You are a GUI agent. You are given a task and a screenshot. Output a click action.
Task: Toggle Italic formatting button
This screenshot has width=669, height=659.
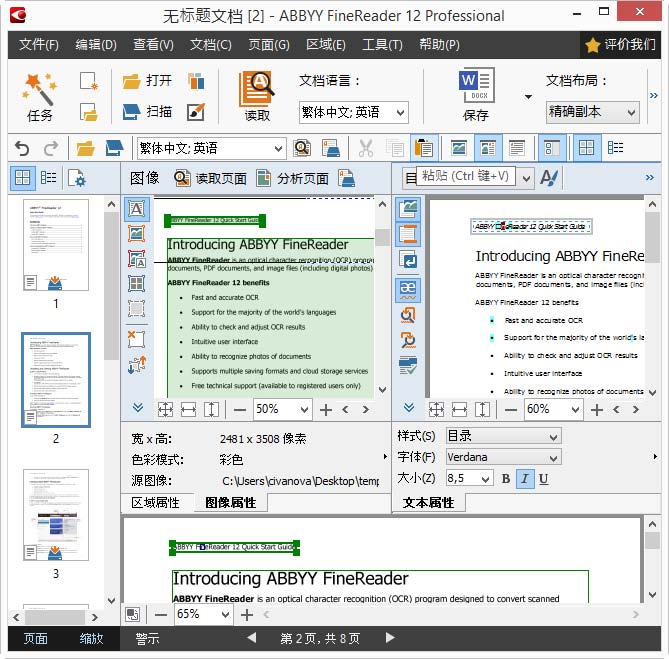point(525,479)
